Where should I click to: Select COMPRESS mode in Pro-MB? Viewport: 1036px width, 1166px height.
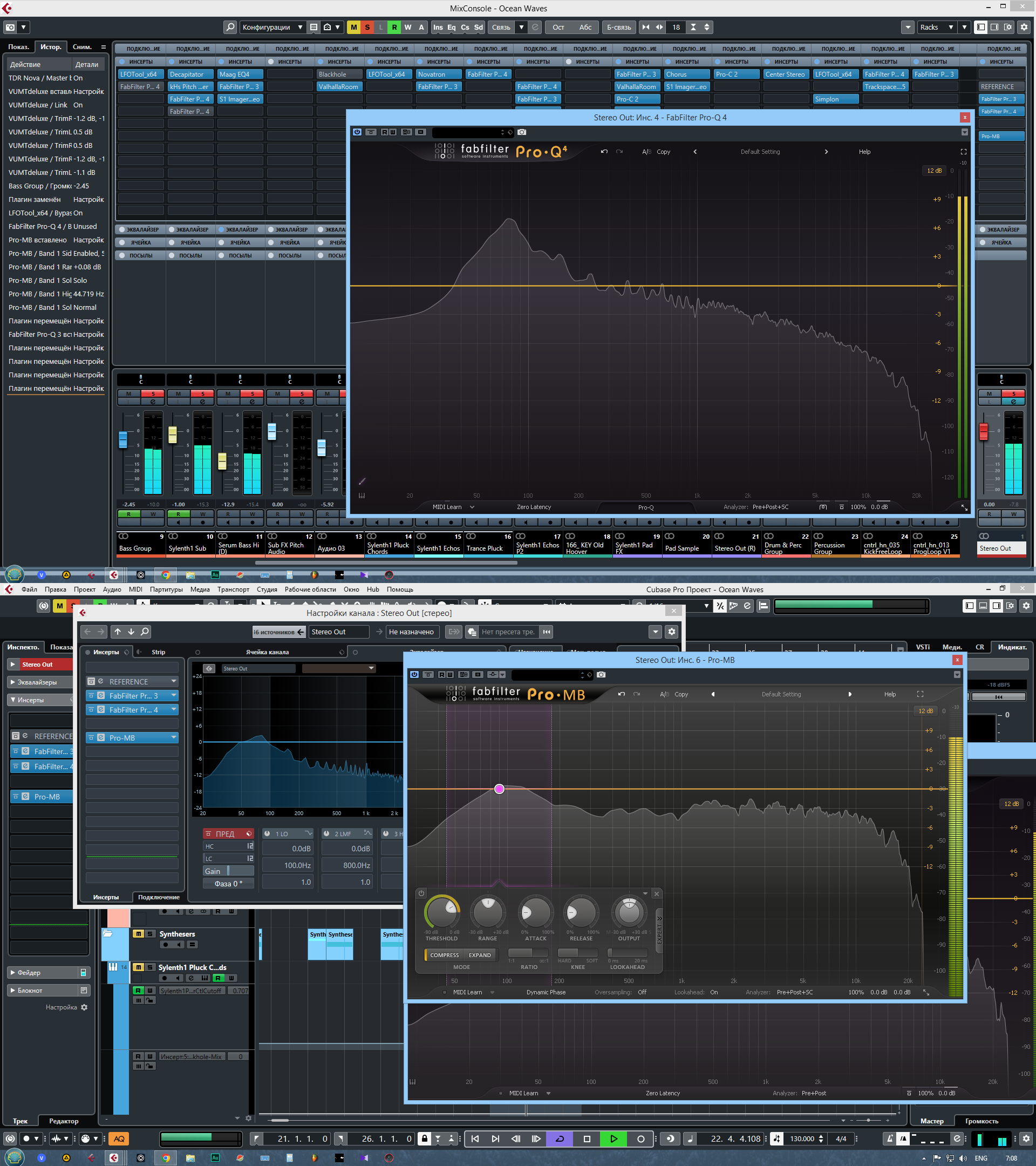point(444,955)
